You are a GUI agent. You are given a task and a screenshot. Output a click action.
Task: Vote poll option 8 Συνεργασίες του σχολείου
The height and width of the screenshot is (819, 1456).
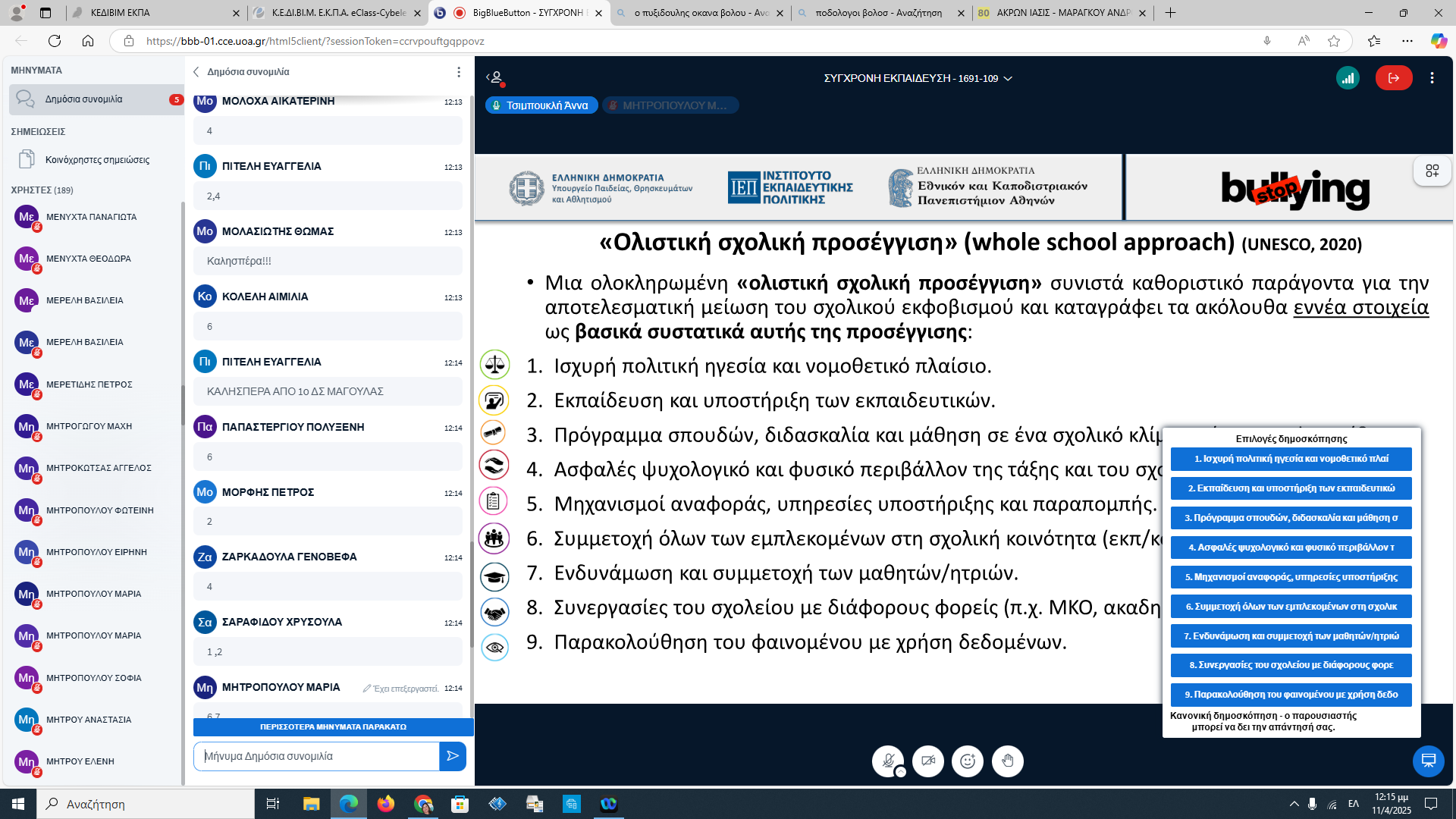(1291, 665)
